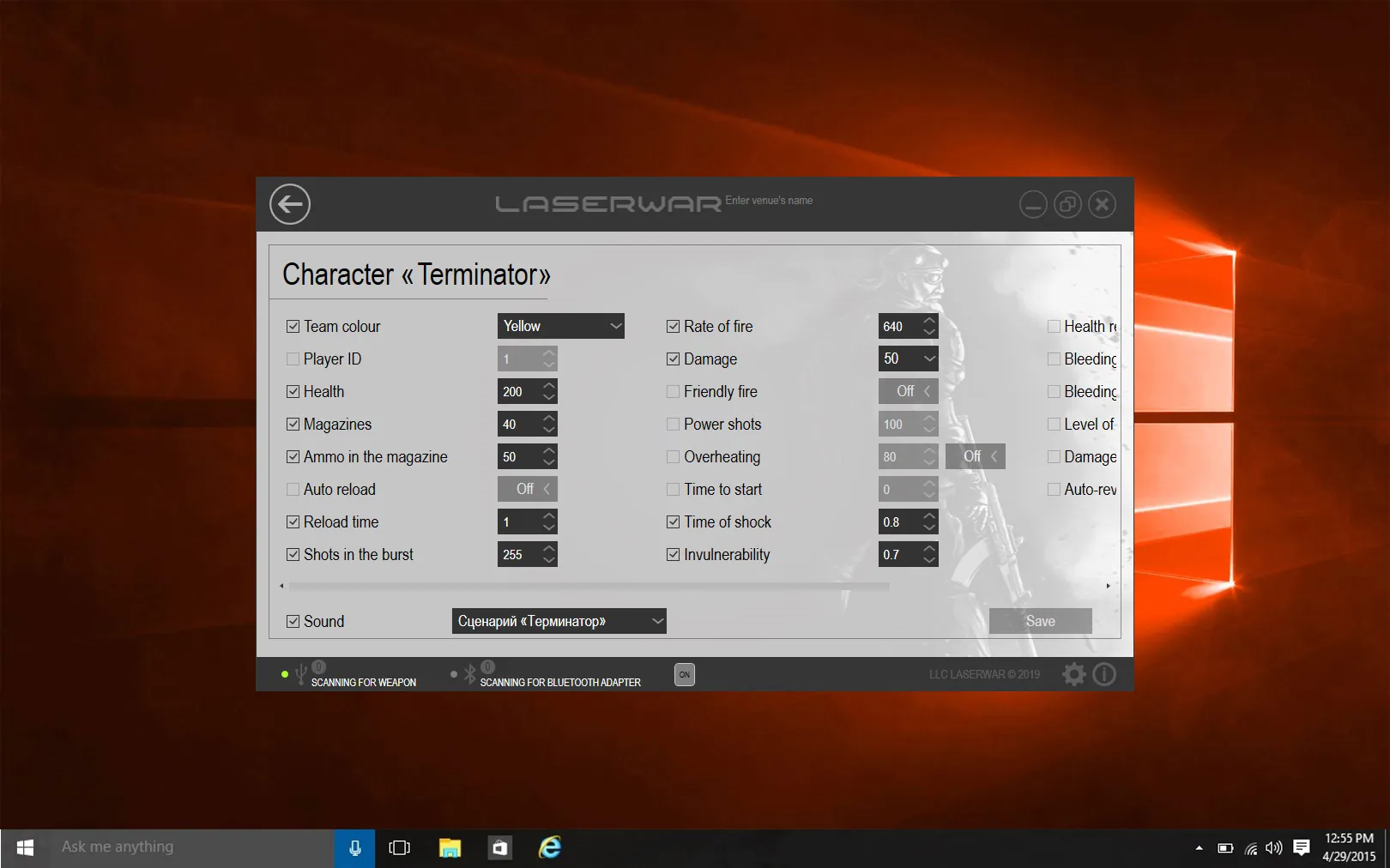Open the Сценарий «Терминатор» sound dropdown
Screen dimensions: 1390x868
(x=559, y=621)
